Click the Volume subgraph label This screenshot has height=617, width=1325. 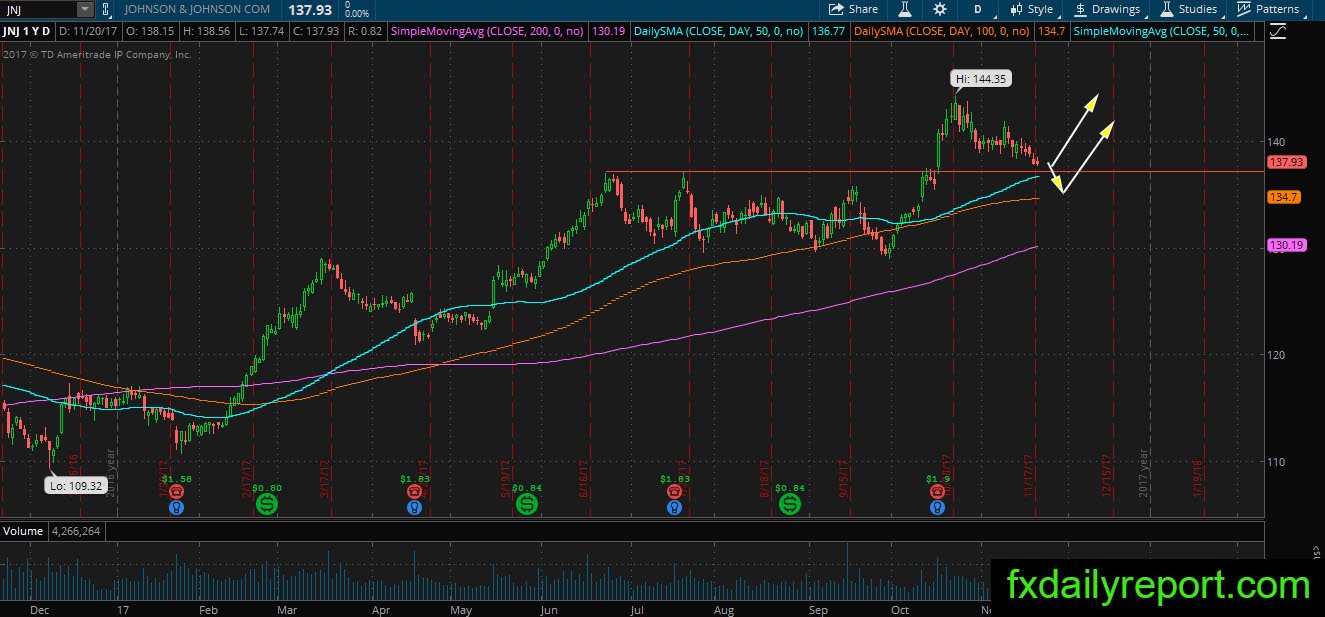(x=23, y=531)
